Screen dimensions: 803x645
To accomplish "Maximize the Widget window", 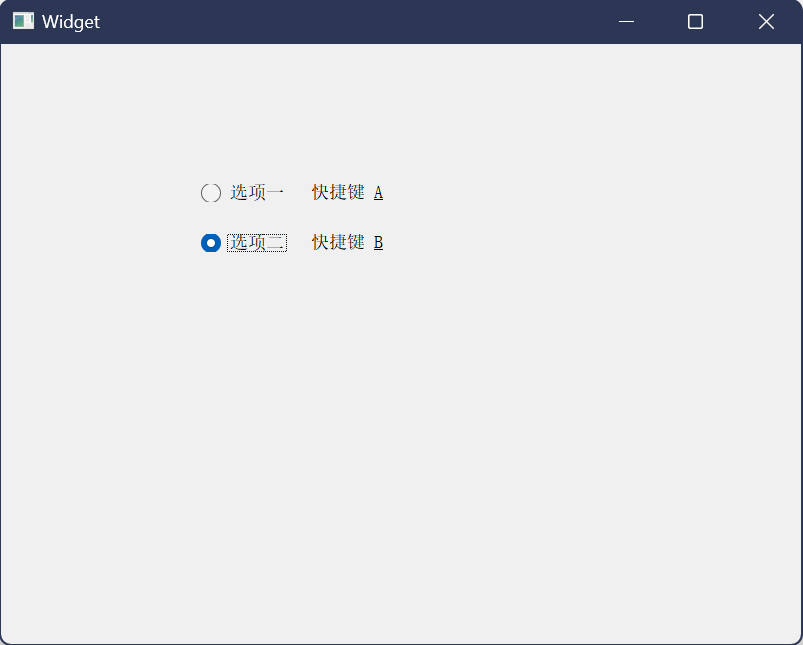I will (695, 22).
